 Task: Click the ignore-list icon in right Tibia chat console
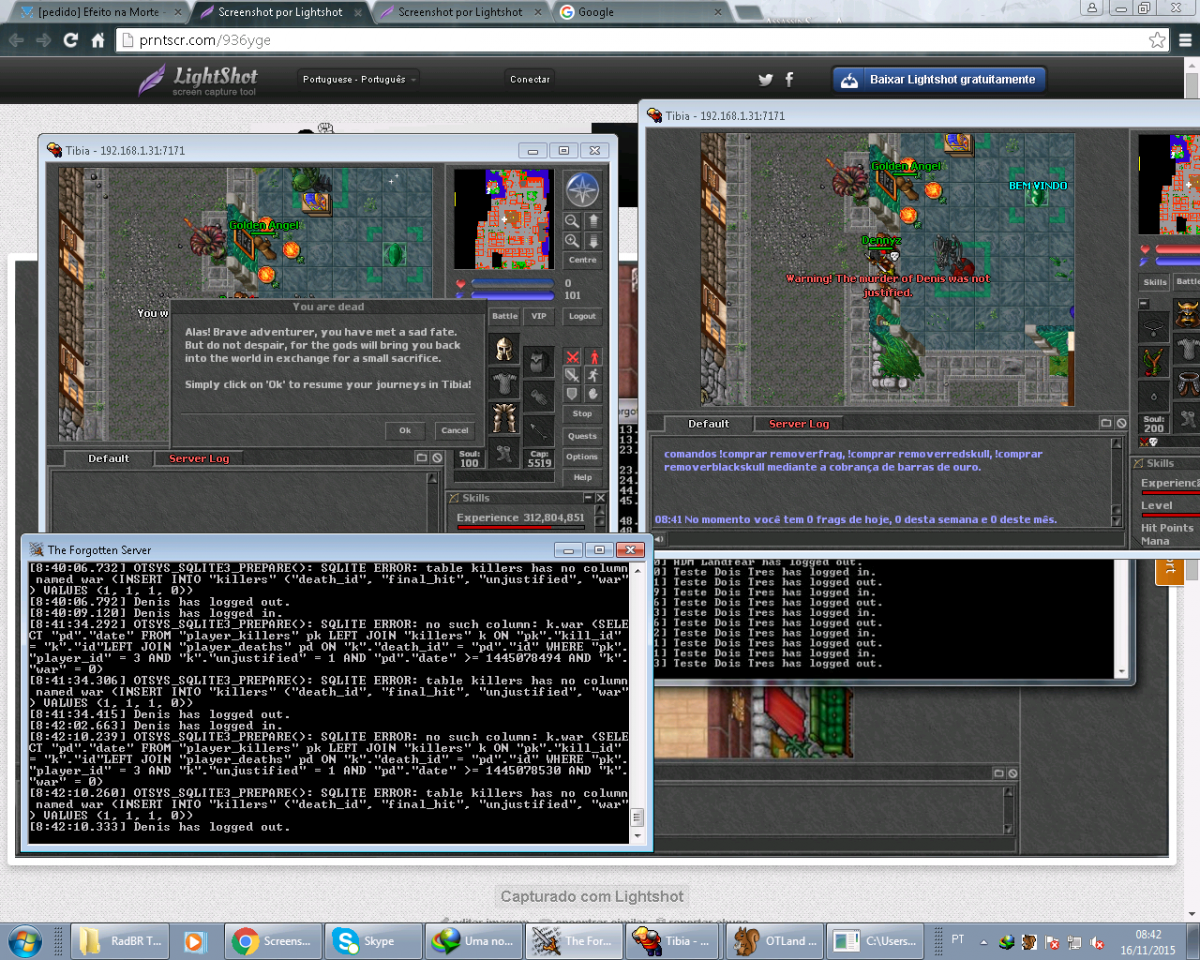[x=1121, y=424]
